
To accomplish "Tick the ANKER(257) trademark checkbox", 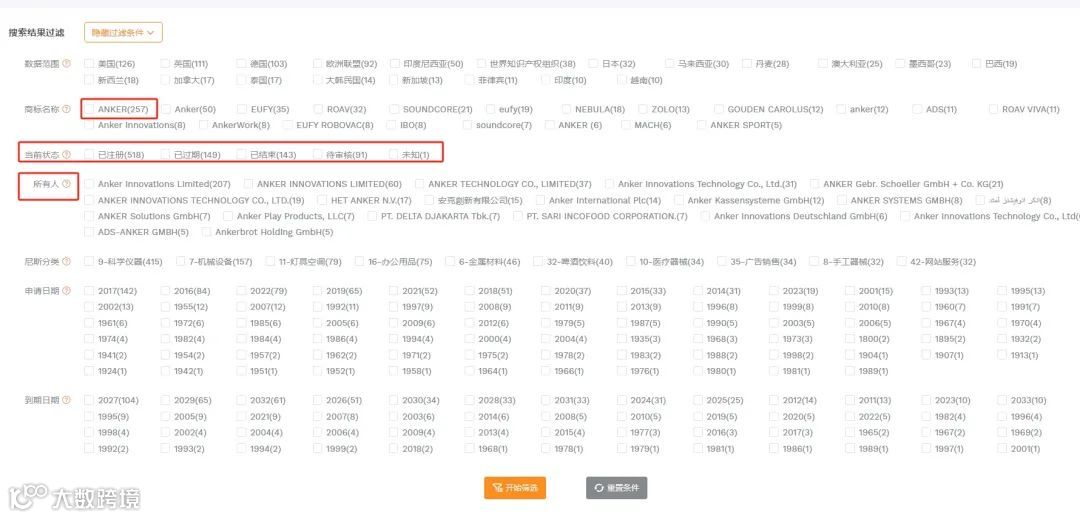I will 89,110.
